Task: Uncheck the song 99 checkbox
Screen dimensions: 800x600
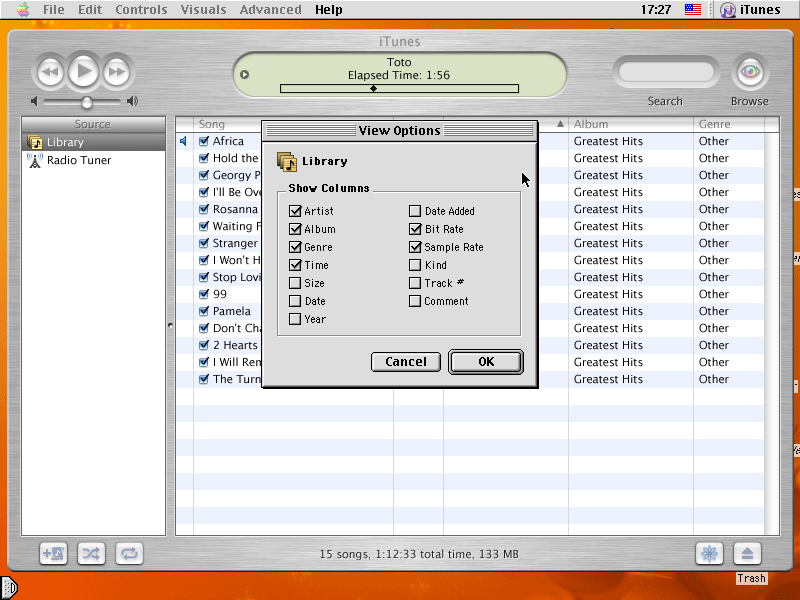Action: 204,294
